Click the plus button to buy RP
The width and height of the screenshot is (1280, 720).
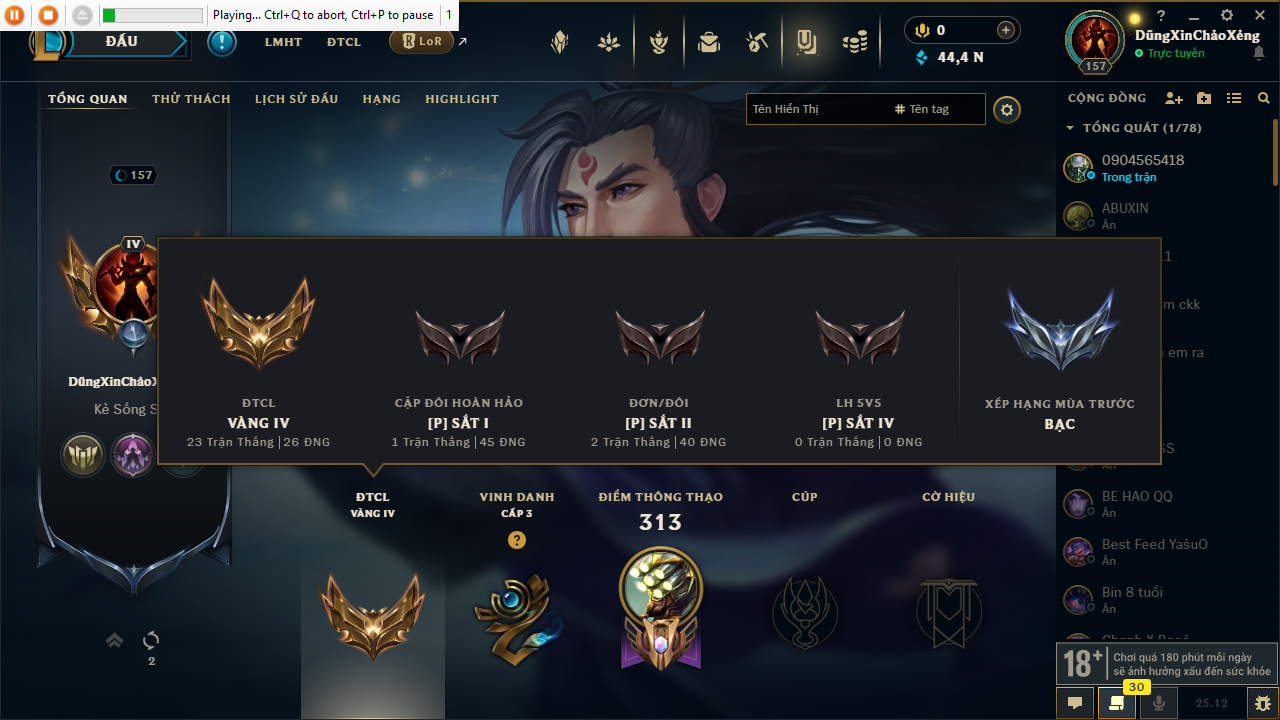tap(1005, 30)
